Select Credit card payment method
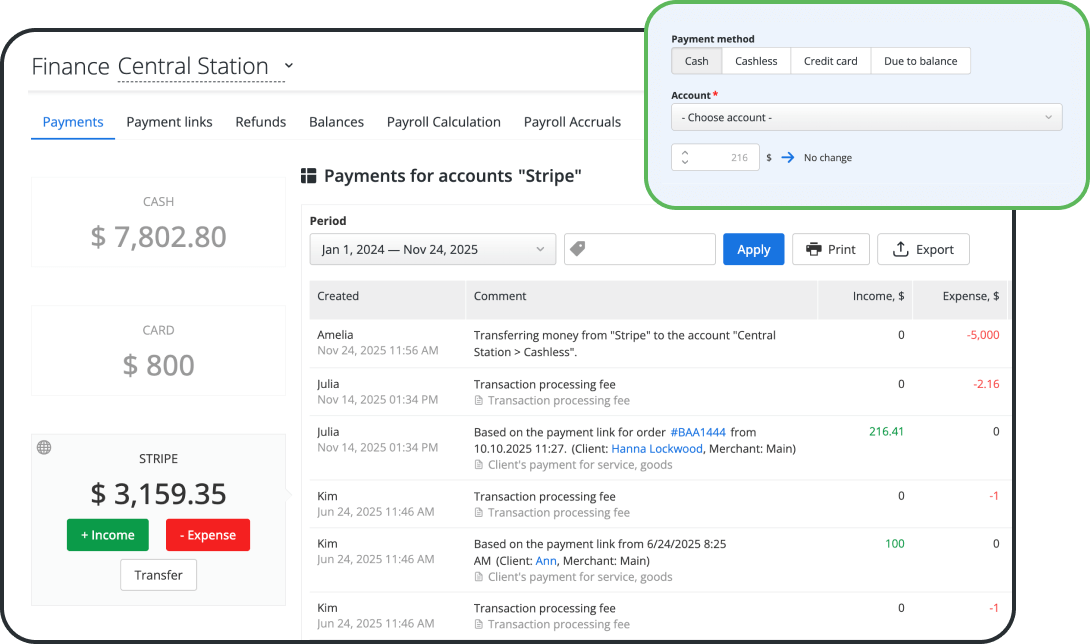The height and width of the screenshot is (644, 1092). click(830, 61)
